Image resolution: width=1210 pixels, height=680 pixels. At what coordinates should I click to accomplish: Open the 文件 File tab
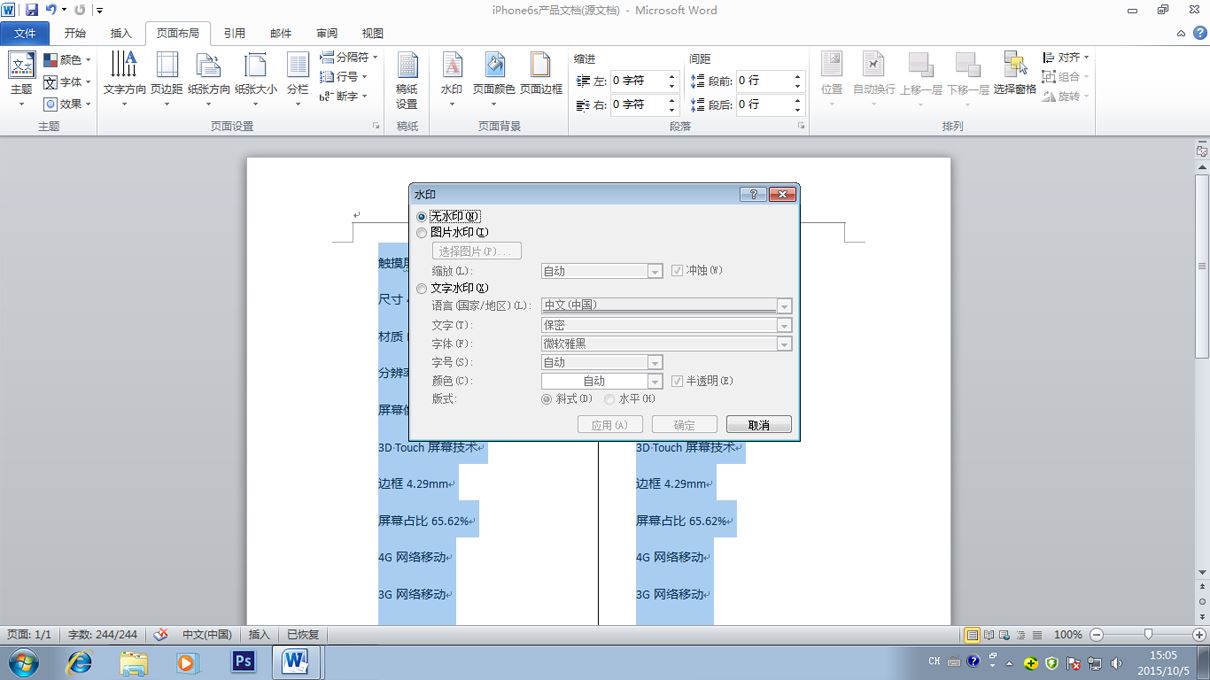pyautogui.click(x=25, y=33)
